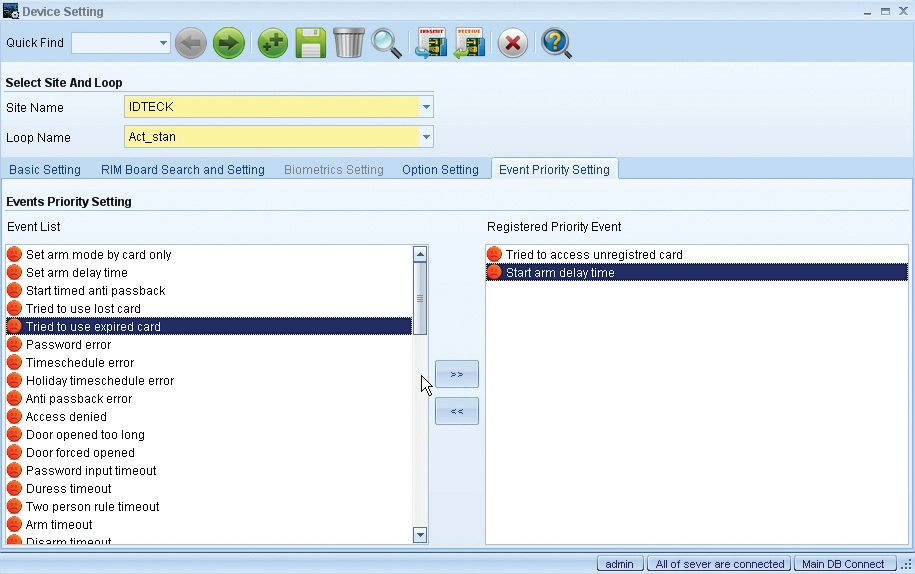Image resolution: width=915 pixels, height=574 pixels.
Task: Click the green forward arrow icon
Action: pos(229,43)
